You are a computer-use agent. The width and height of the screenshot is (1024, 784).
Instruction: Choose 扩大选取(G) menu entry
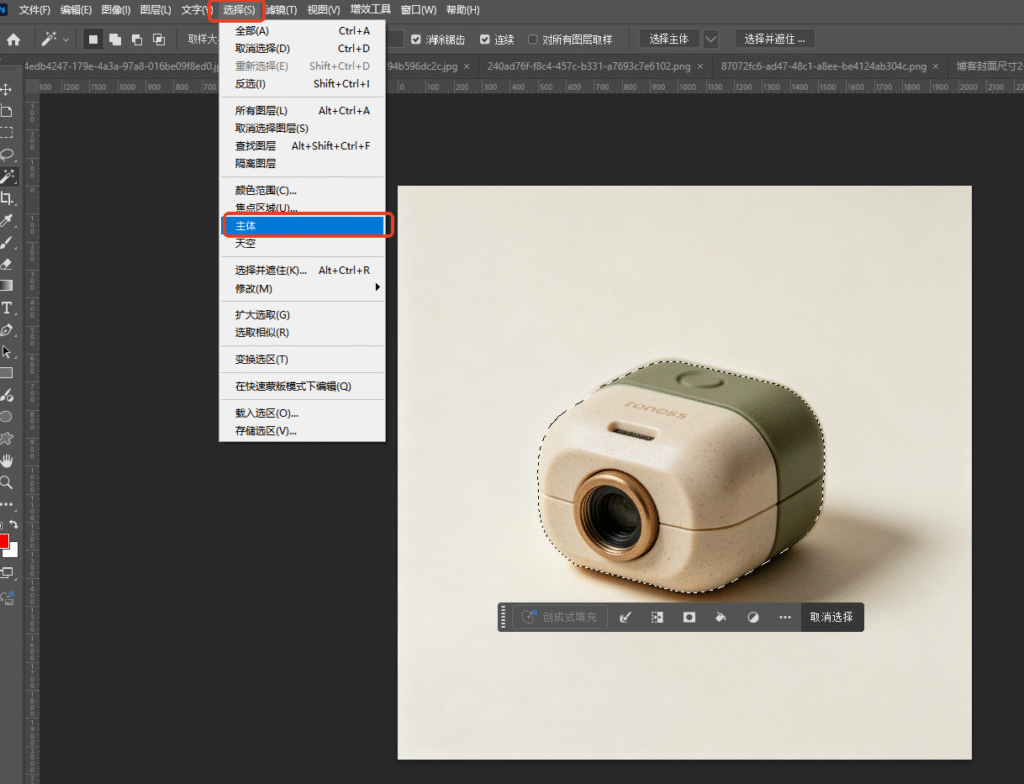(302, 315)
